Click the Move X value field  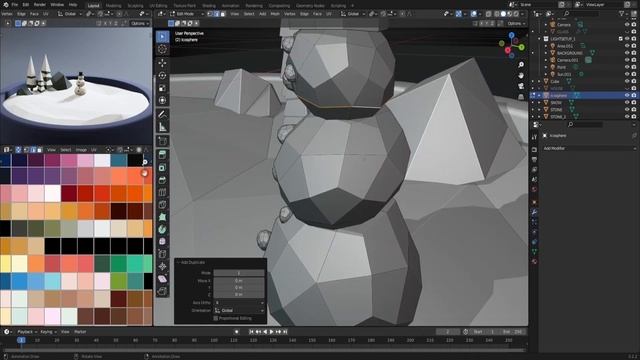(x=239, y=281)
